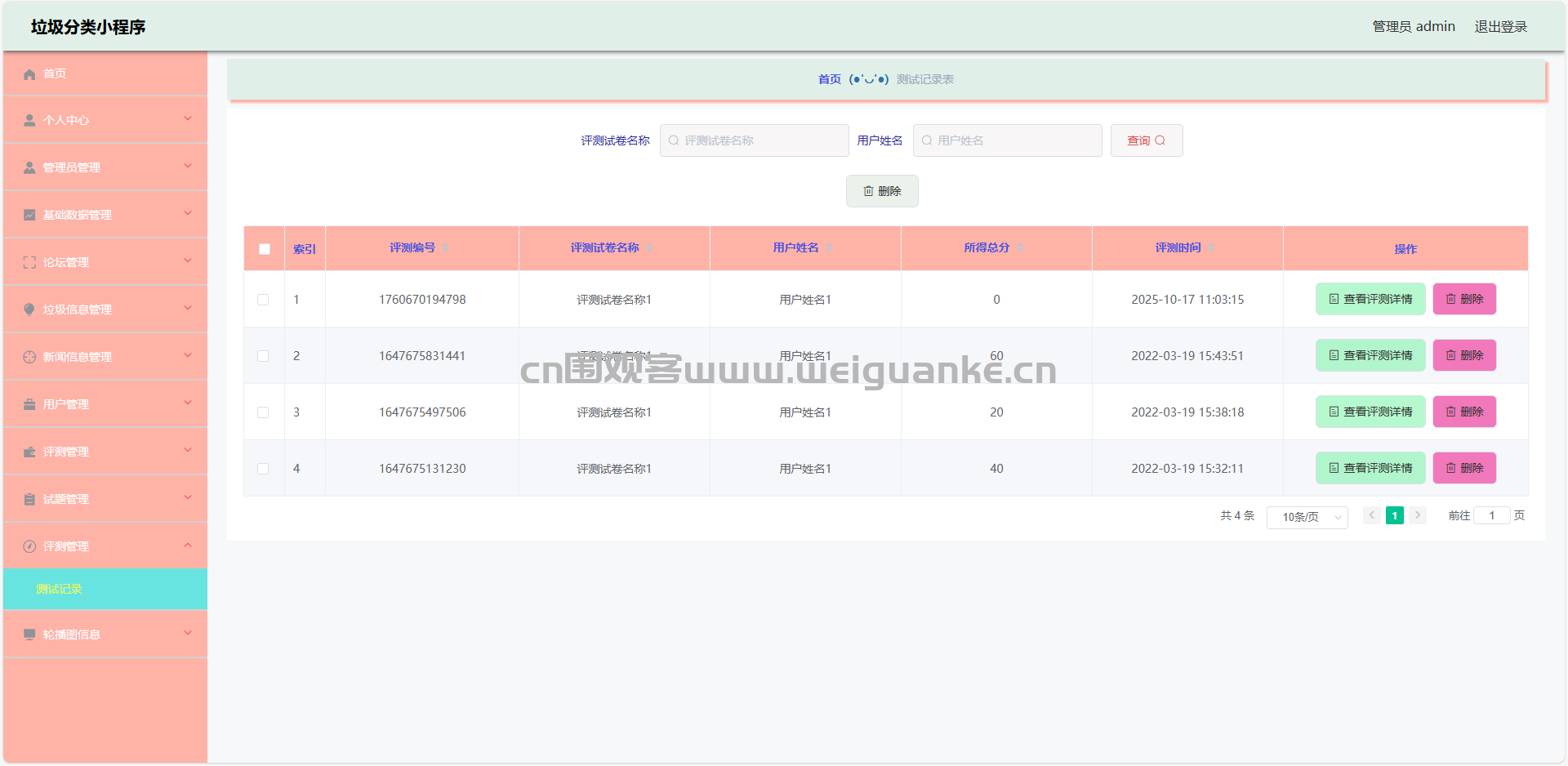Click the 评测试卷名称 search input field
This screenshot has width=1568, height=766.
(x=754, y=140)
